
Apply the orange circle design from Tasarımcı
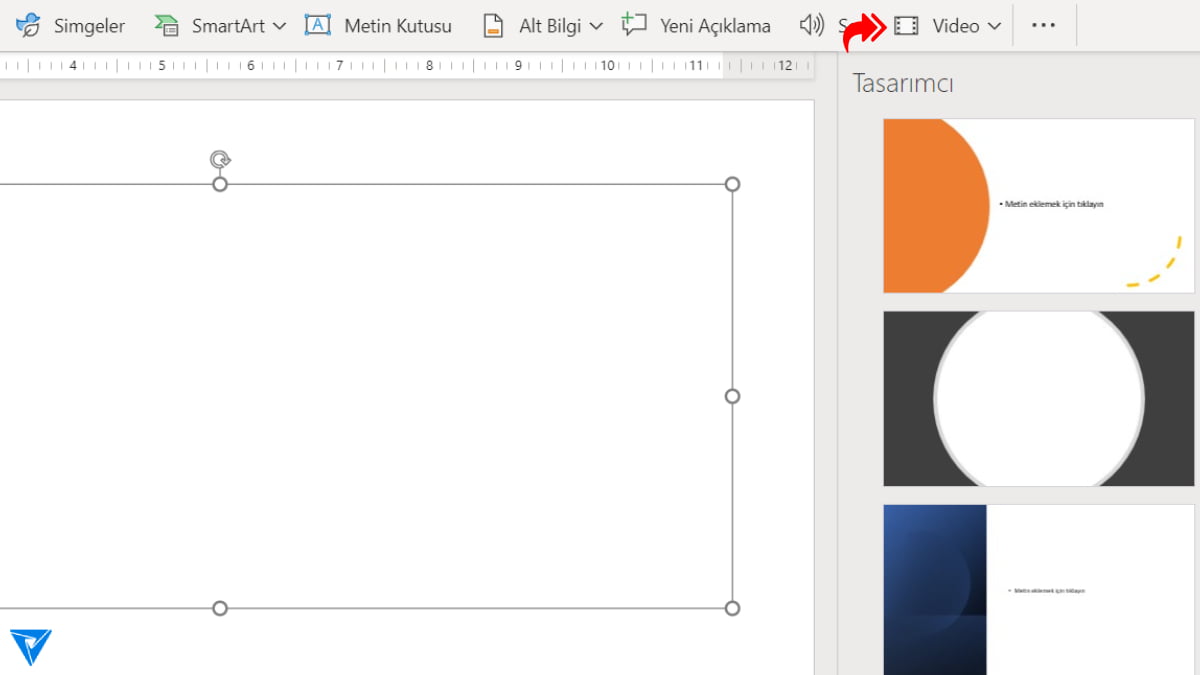click(1038, 205)
